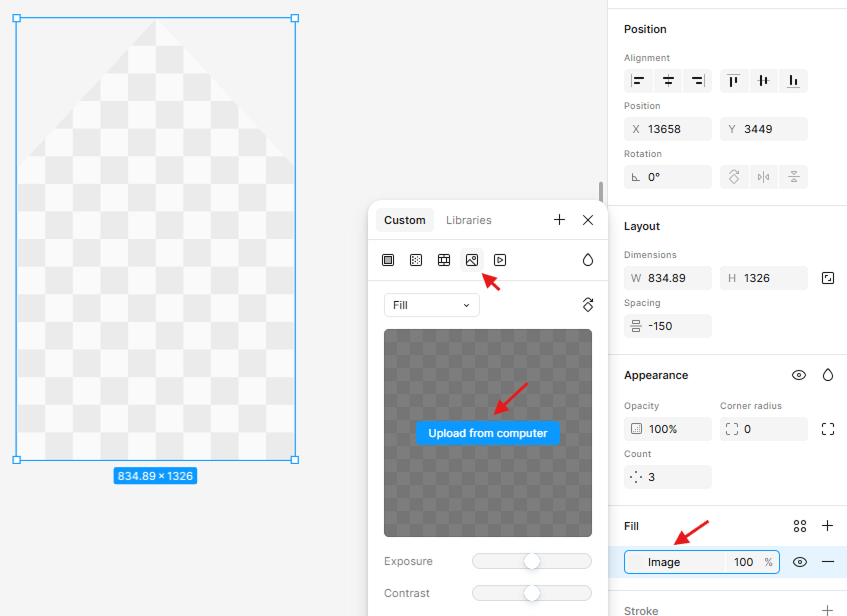Click the Stroke section heading
The height and width of the screenshot is (616, 847).
641,611
